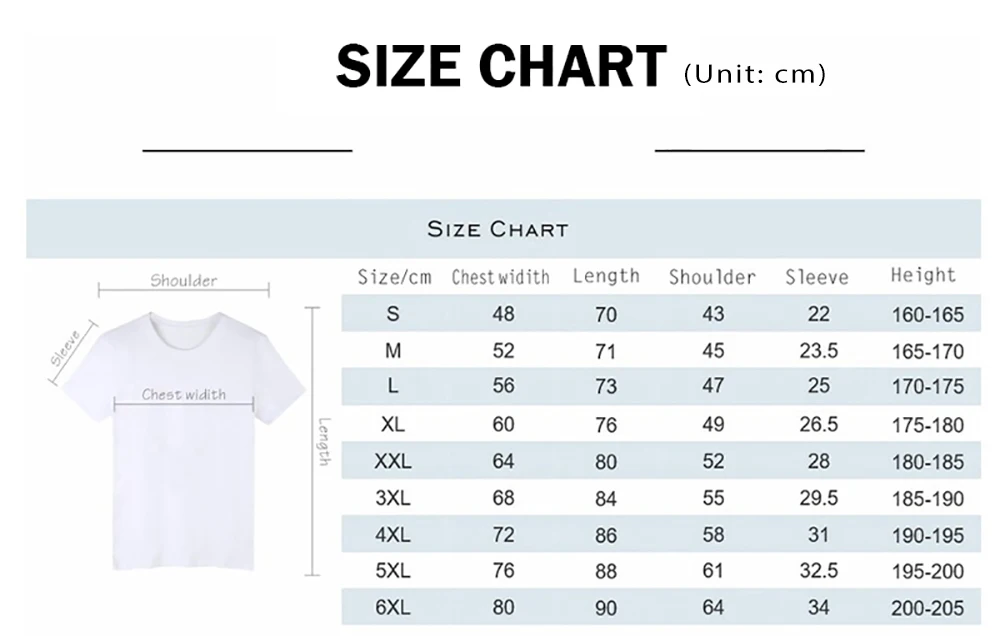Select the S size row label

point(393,314)
